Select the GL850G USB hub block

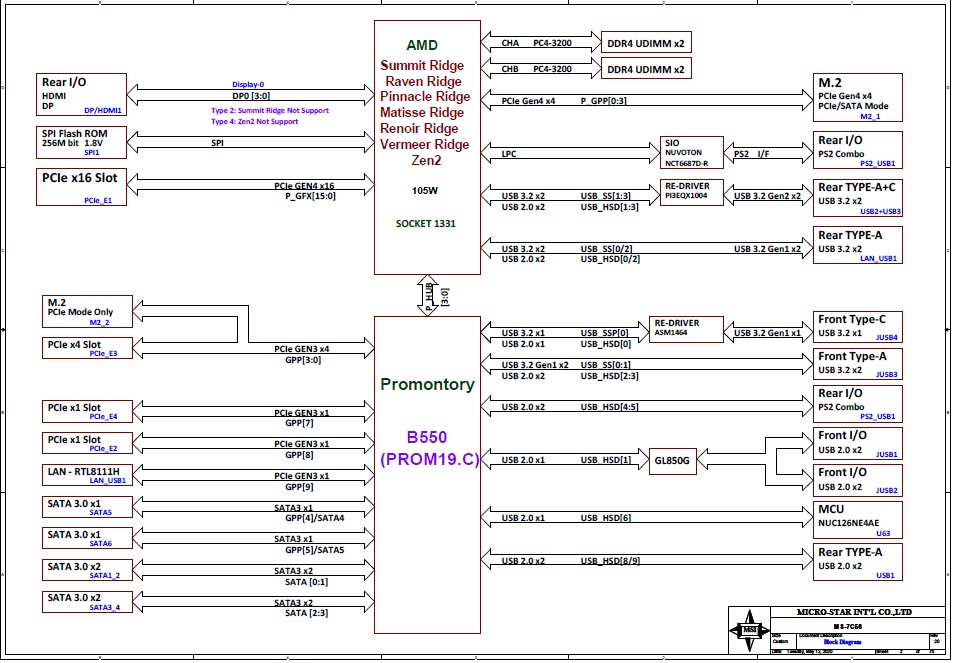pyautogui.click(x=673, y=460)
